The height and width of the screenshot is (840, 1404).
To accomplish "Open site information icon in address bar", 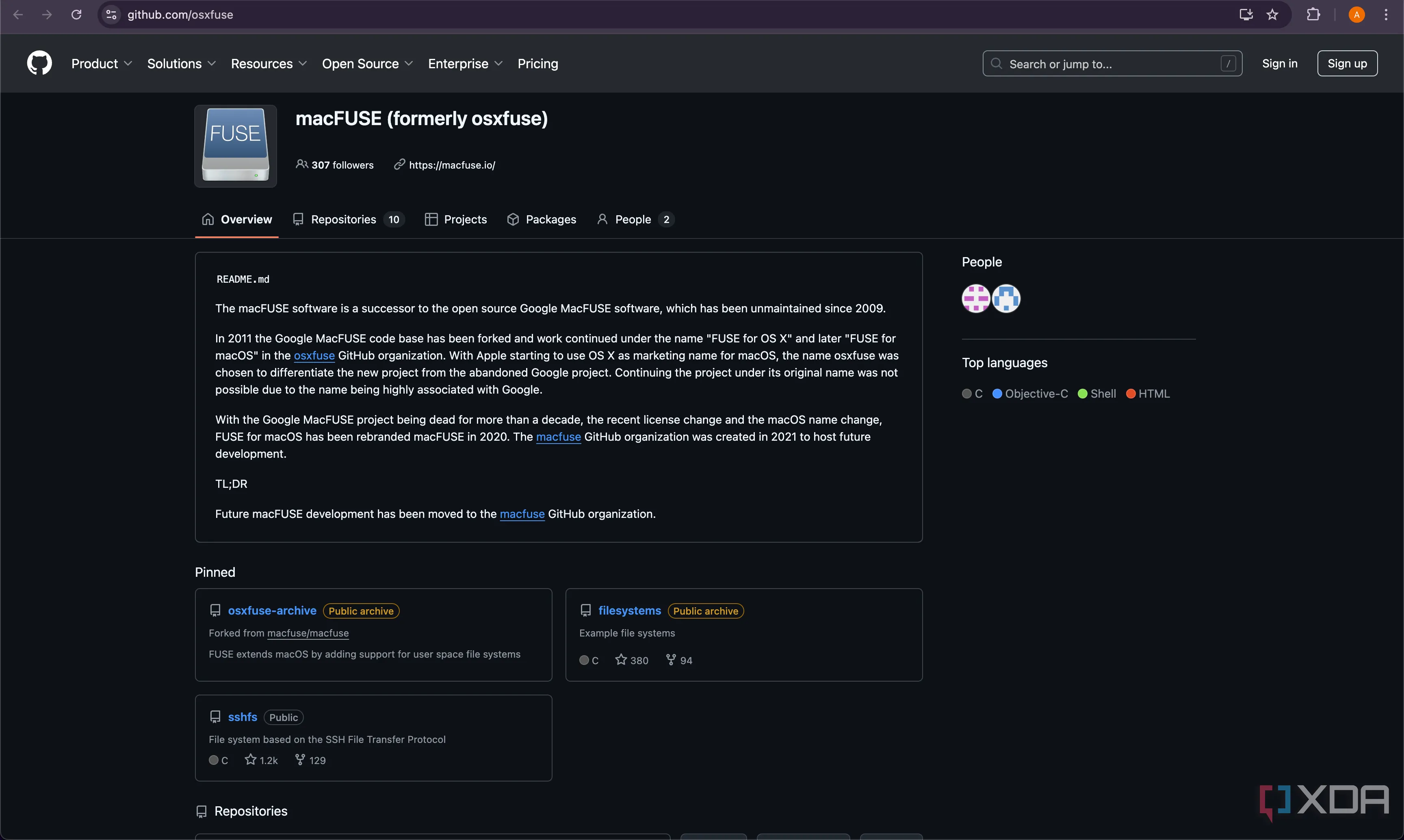I will (112, 15).
